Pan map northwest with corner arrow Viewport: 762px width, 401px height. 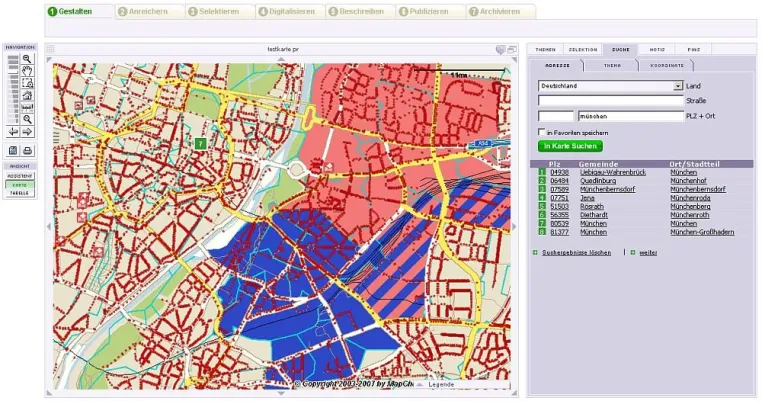point(49,60)
